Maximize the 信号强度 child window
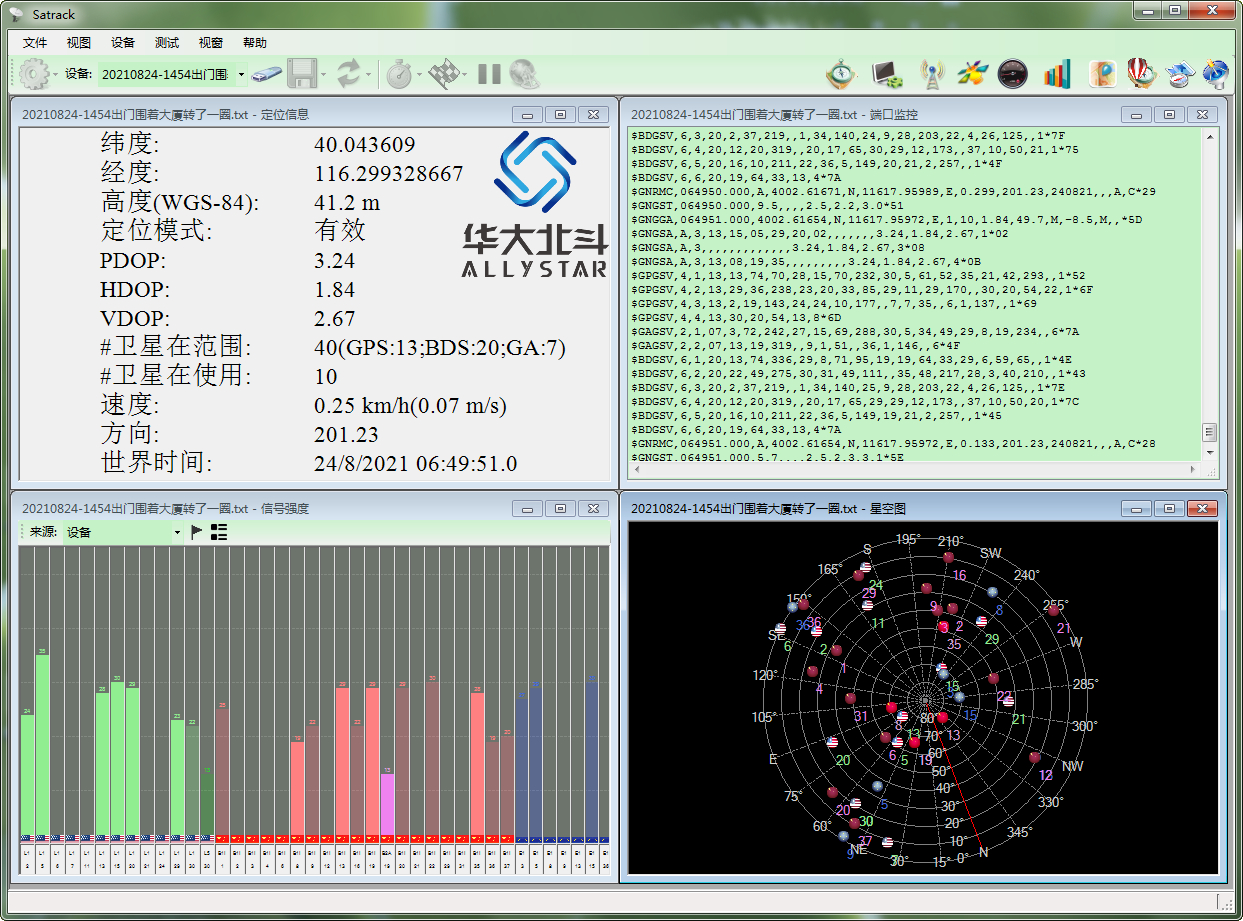The height and width of the screenshot is (921, 1243). click(x=560, y=508)
